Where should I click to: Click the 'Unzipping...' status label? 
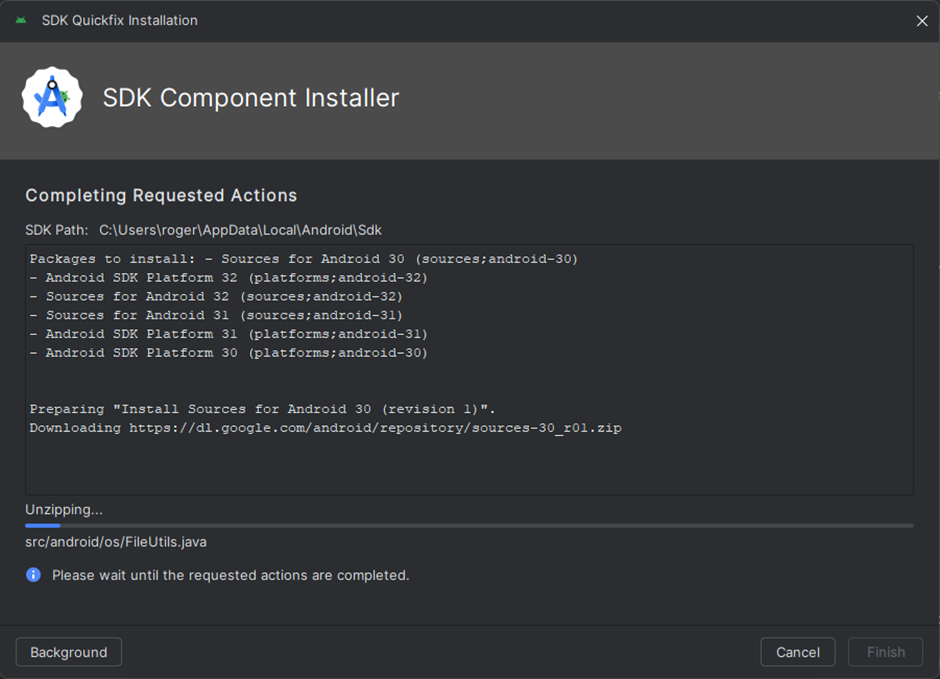(64, 510)
